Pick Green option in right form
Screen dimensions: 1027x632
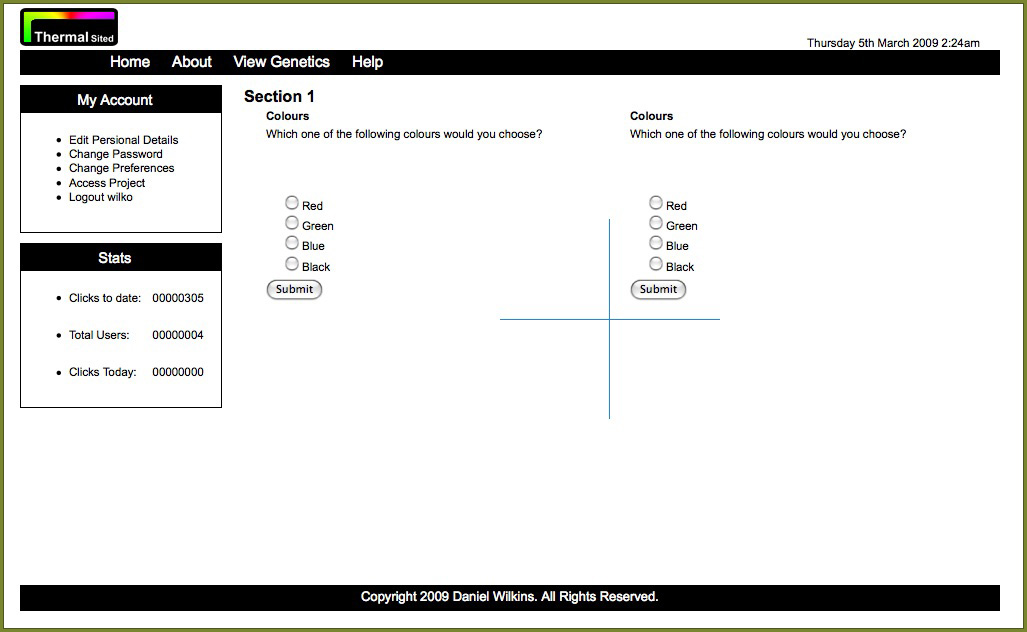pyautogui.click(x=656, y=223)
